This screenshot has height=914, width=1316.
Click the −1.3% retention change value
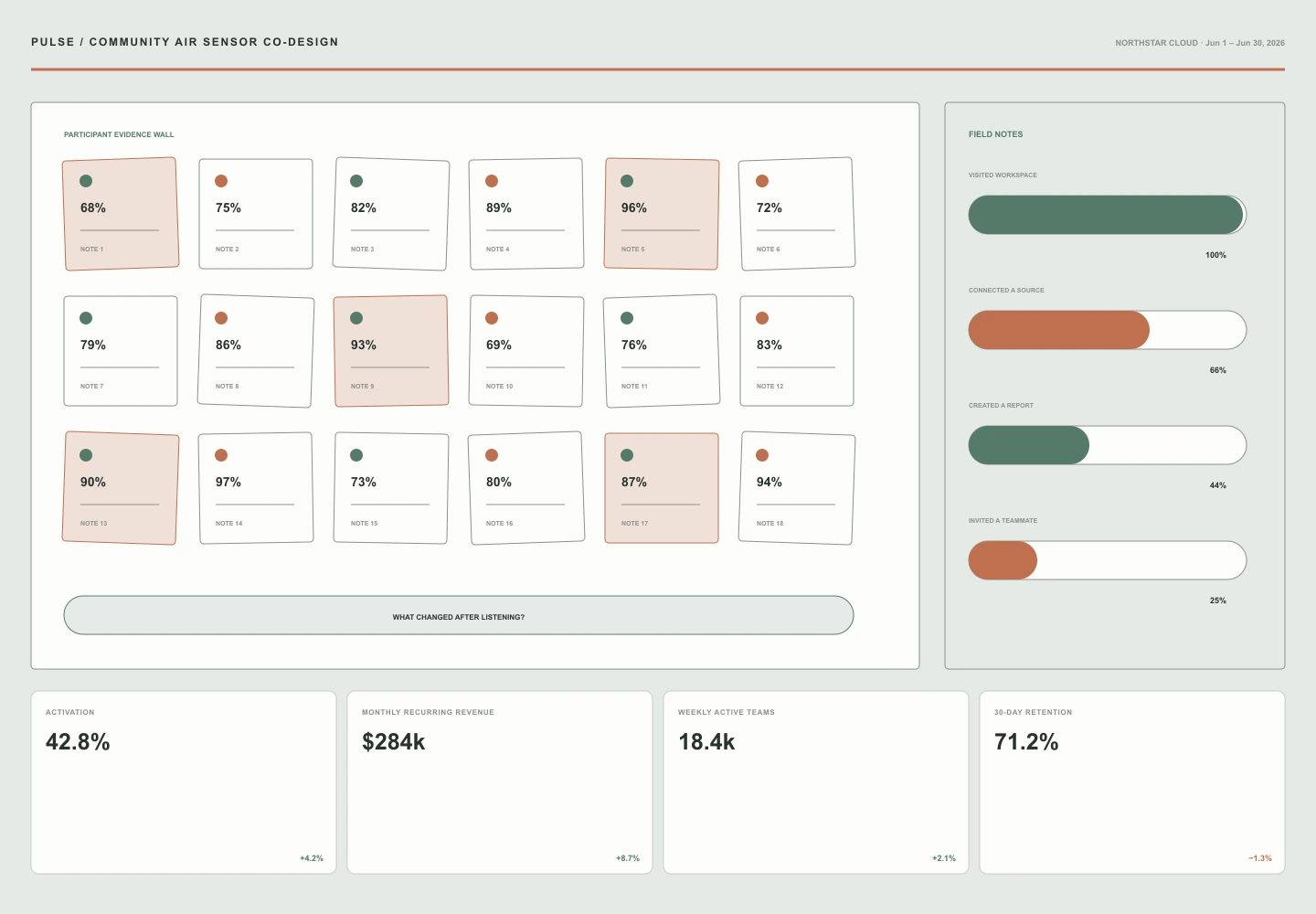1260,858
